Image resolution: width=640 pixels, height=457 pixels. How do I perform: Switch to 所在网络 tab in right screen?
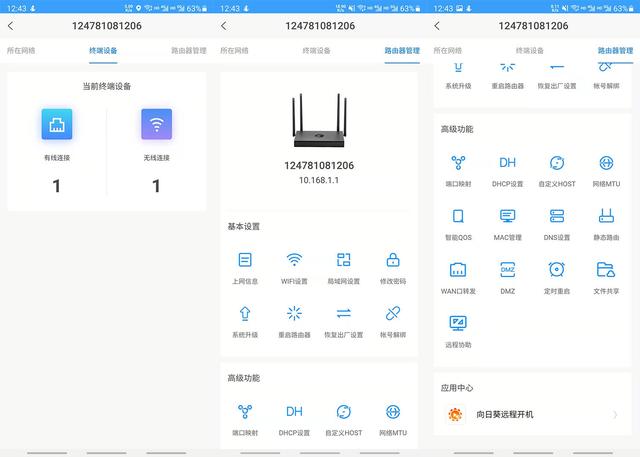(448, 51)
